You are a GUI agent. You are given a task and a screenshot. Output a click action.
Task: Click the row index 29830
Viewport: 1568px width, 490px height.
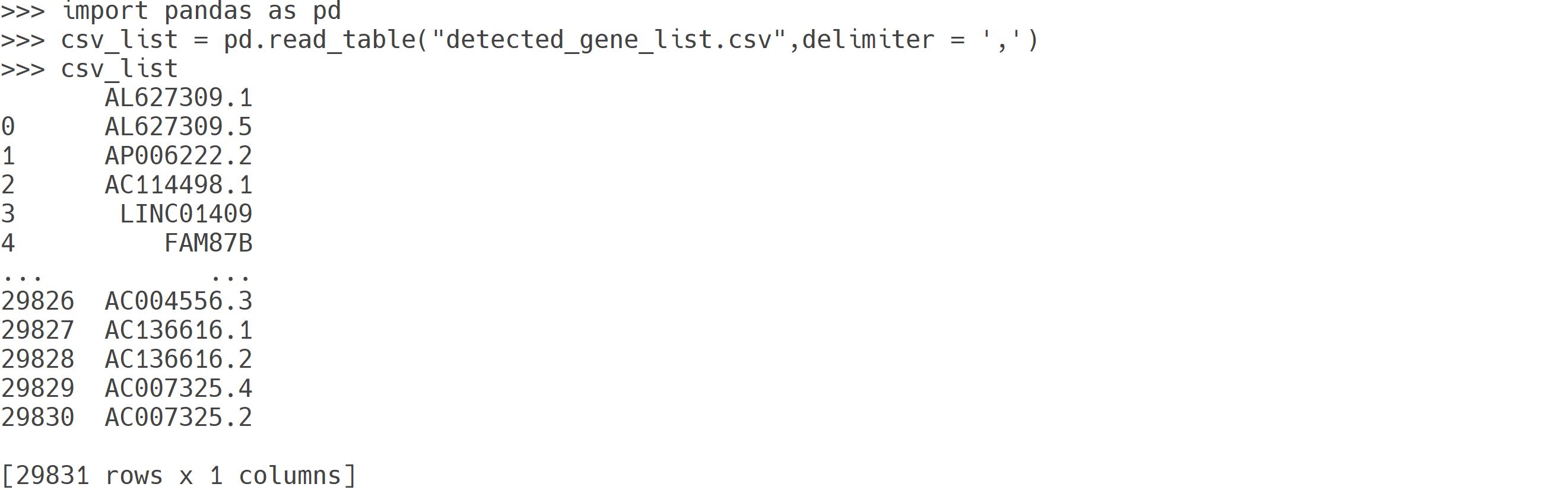(x=38, y=418)
